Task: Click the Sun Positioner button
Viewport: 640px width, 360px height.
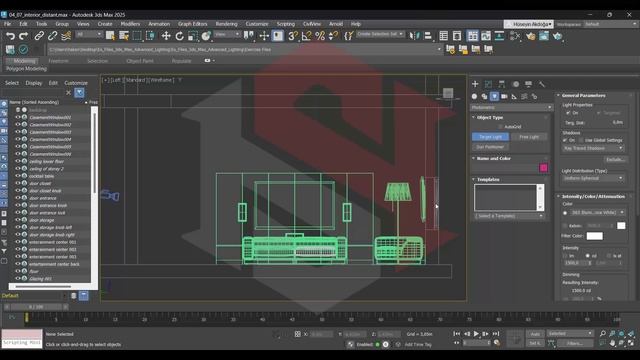Action: point(491,147)
